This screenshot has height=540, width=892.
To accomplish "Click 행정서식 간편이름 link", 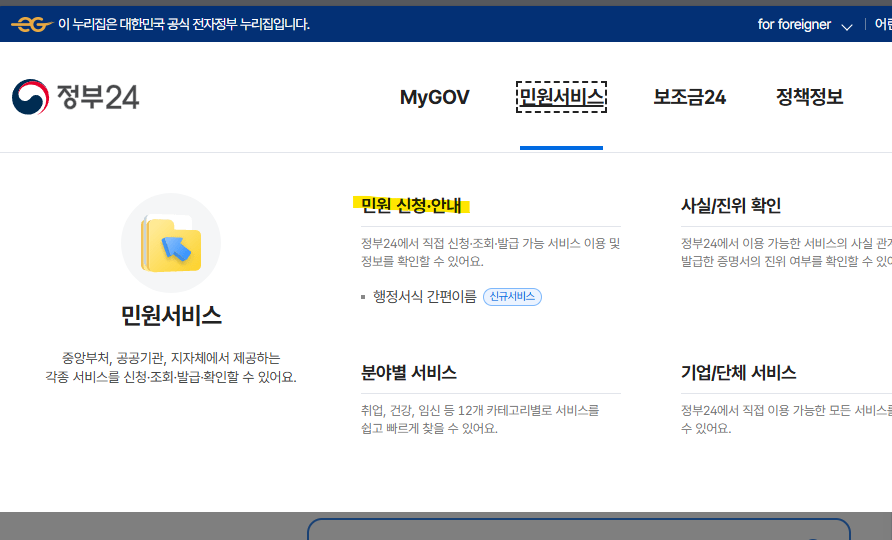I will [424, 296].
